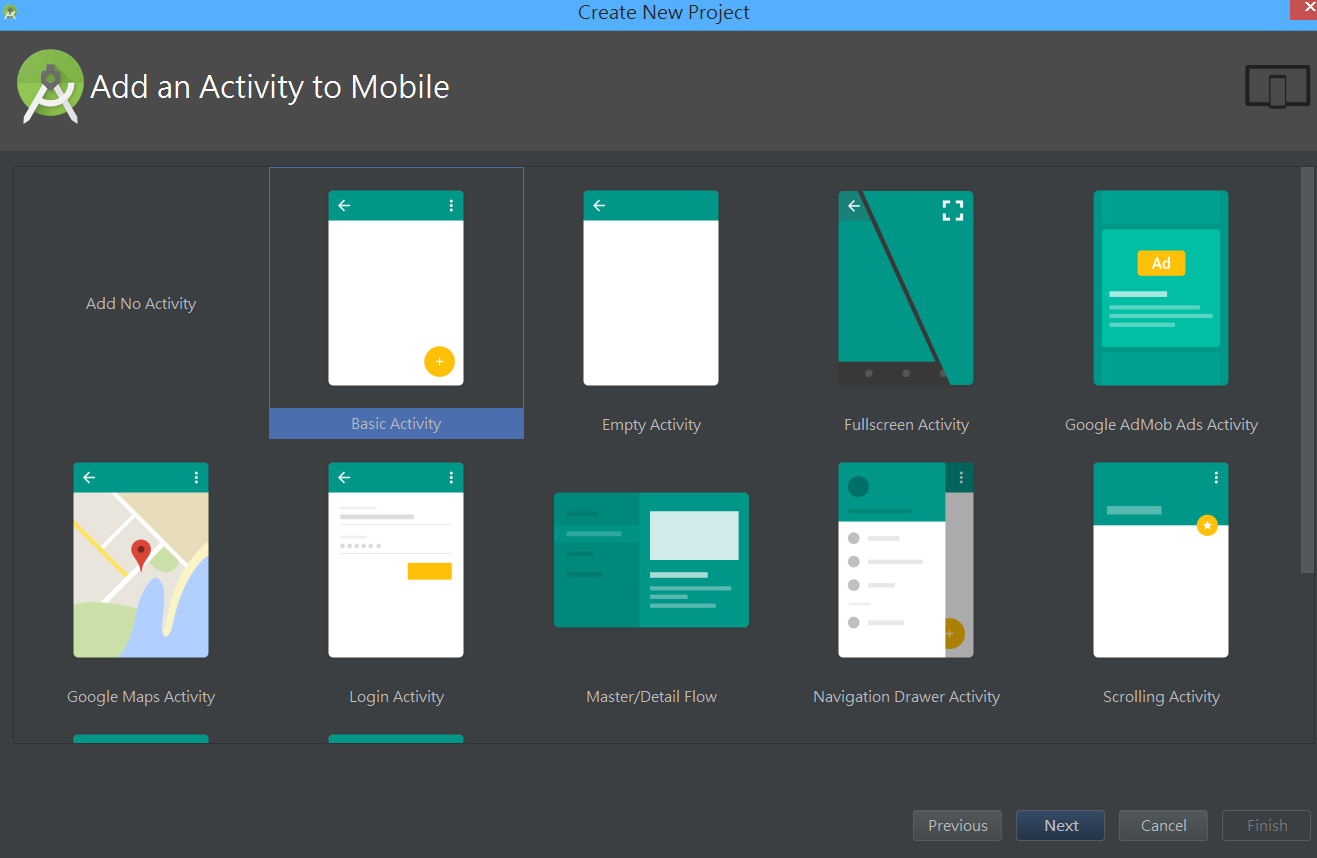Click the Google Maps Activity label

click(141, 697)
